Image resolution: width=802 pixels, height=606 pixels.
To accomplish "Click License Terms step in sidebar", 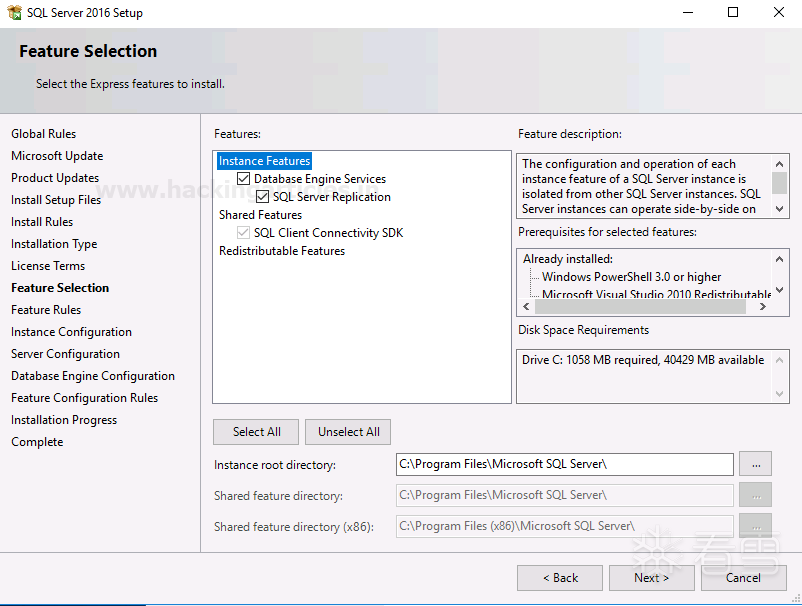I will tap(48, 266).
